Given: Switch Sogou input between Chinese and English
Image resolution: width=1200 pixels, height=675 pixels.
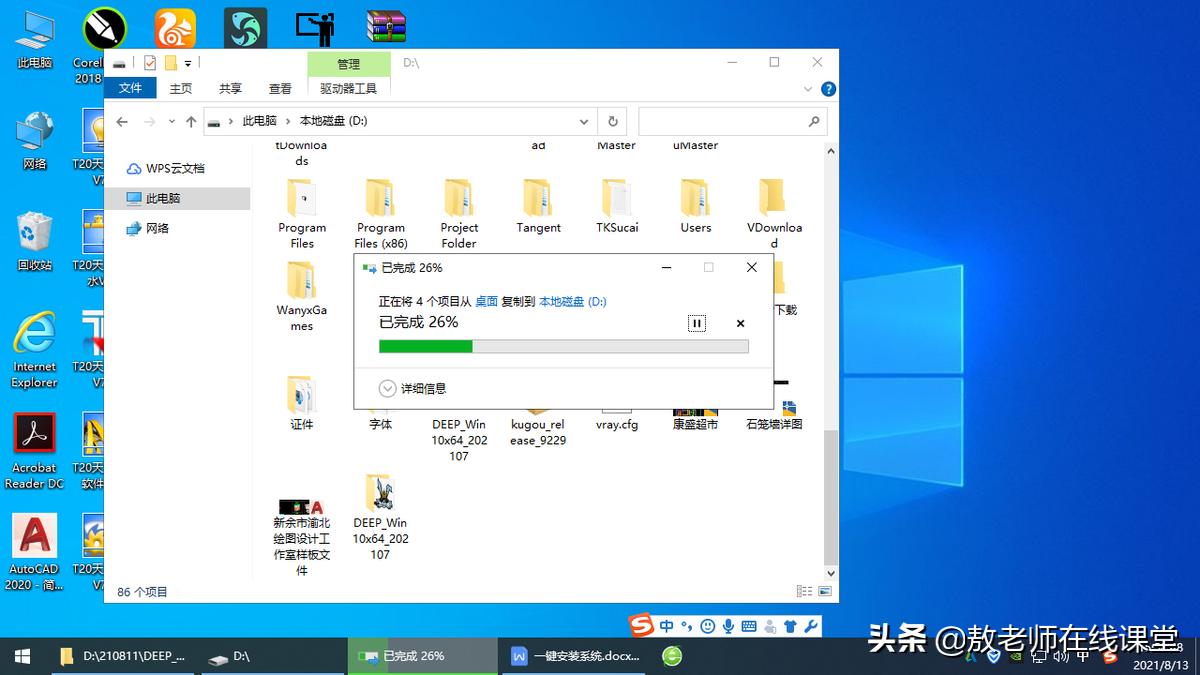Looking at the screenshot, I should [668, 628].
